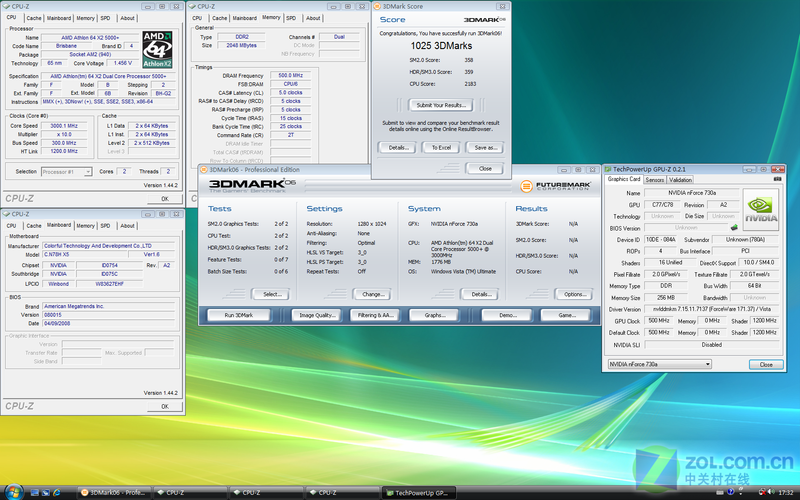The height and width of the screenshot is (500, 800).
Task: Open About tab in the CPU-Z memory window
Action: 313,18
